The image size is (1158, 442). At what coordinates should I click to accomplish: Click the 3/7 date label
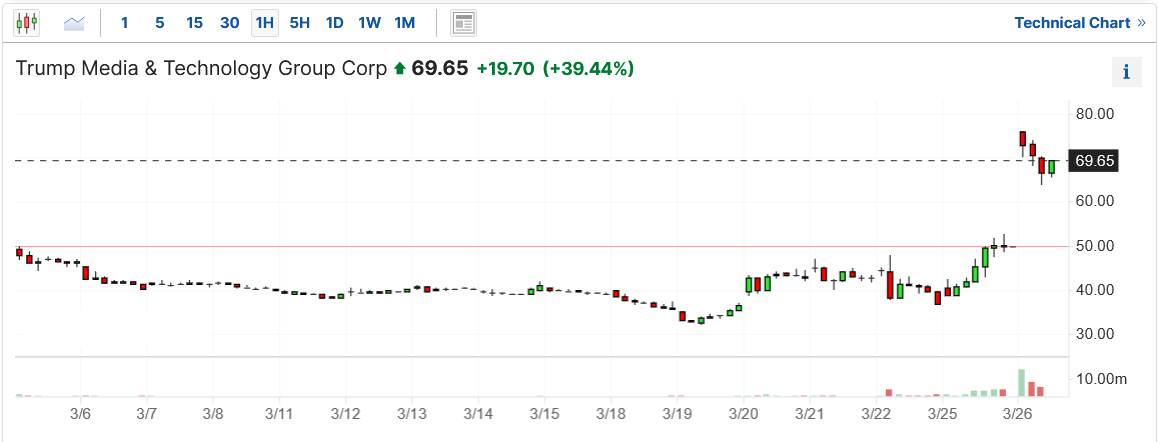coord(147,413)
